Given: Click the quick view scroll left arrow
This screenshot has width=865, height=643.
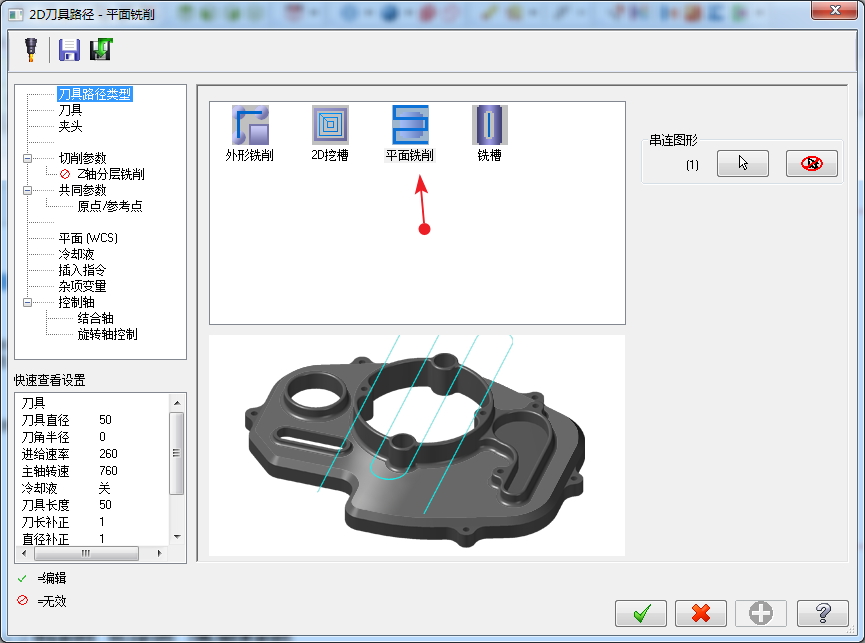Looking at the screenshot, I should [24, 553].
